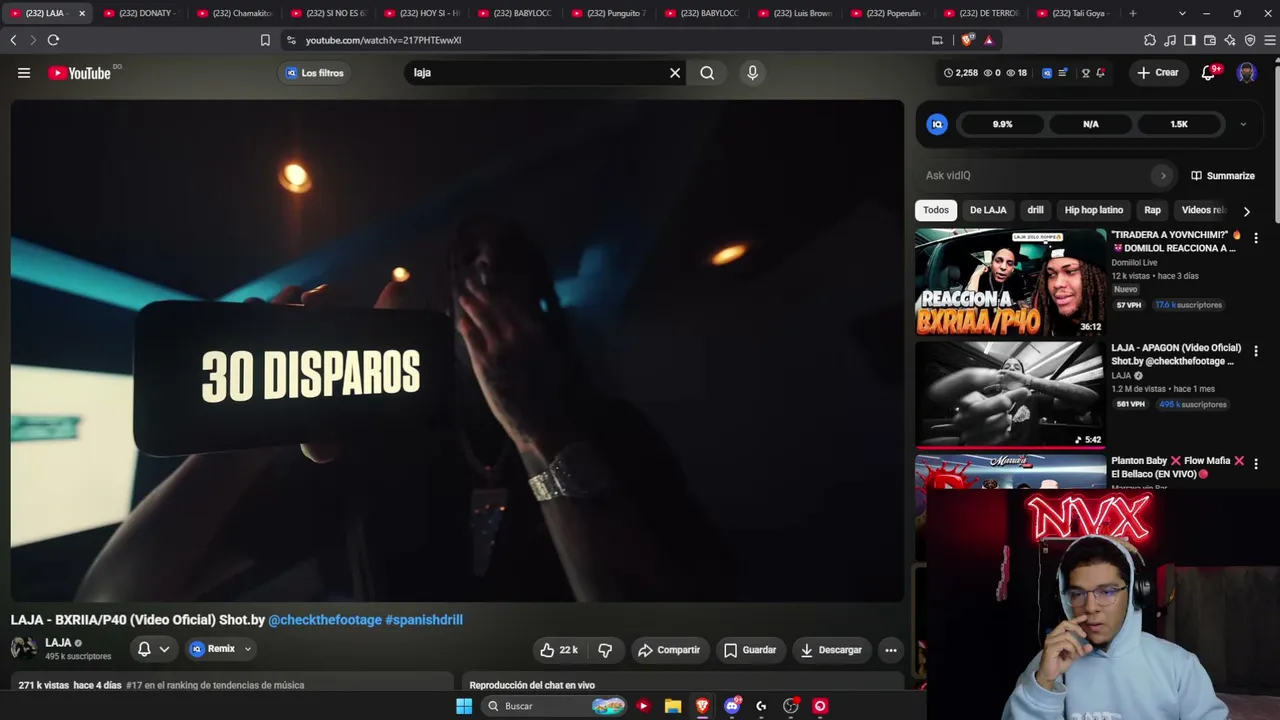Screen dimensions: 1280x720
Task: Go back to the previous page
Action: coord(13,40)
